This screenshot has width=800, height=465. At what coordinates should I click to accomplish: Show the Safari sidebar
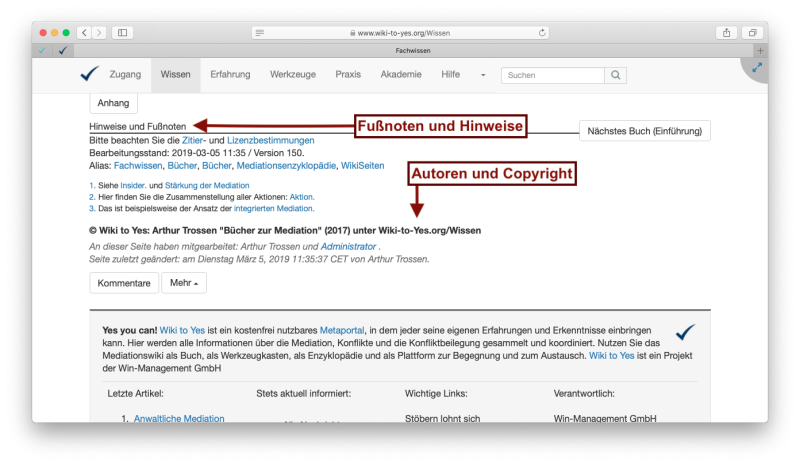123,32
